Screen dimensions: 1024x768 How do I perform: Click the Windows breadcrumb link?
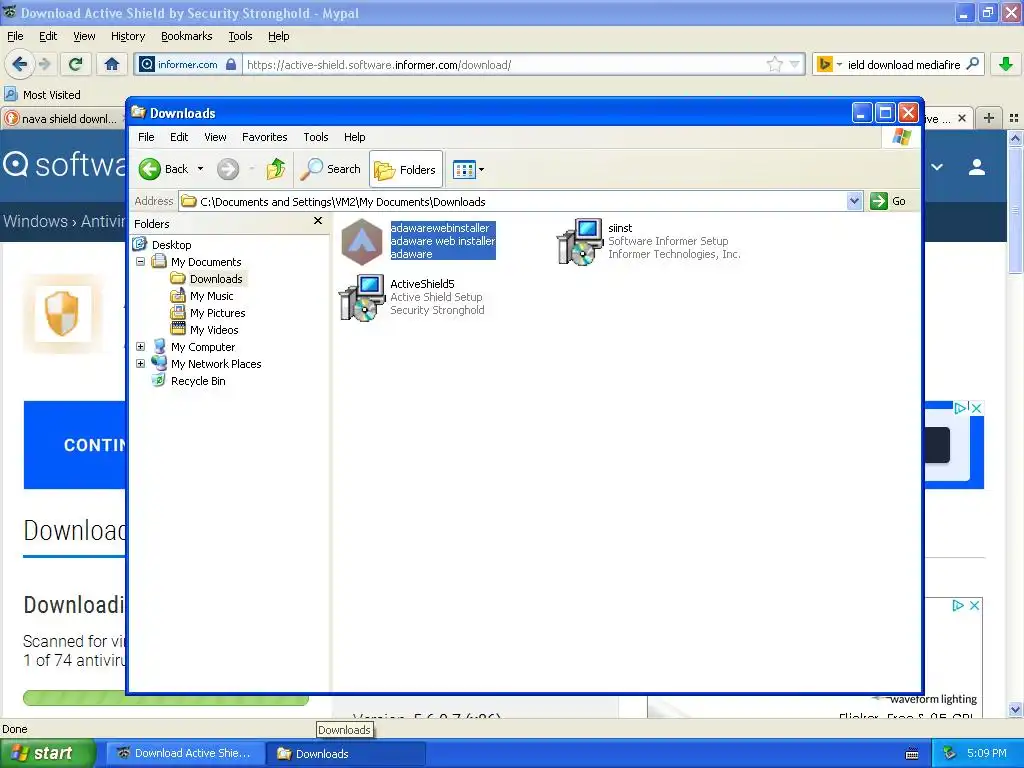point(35,221)
